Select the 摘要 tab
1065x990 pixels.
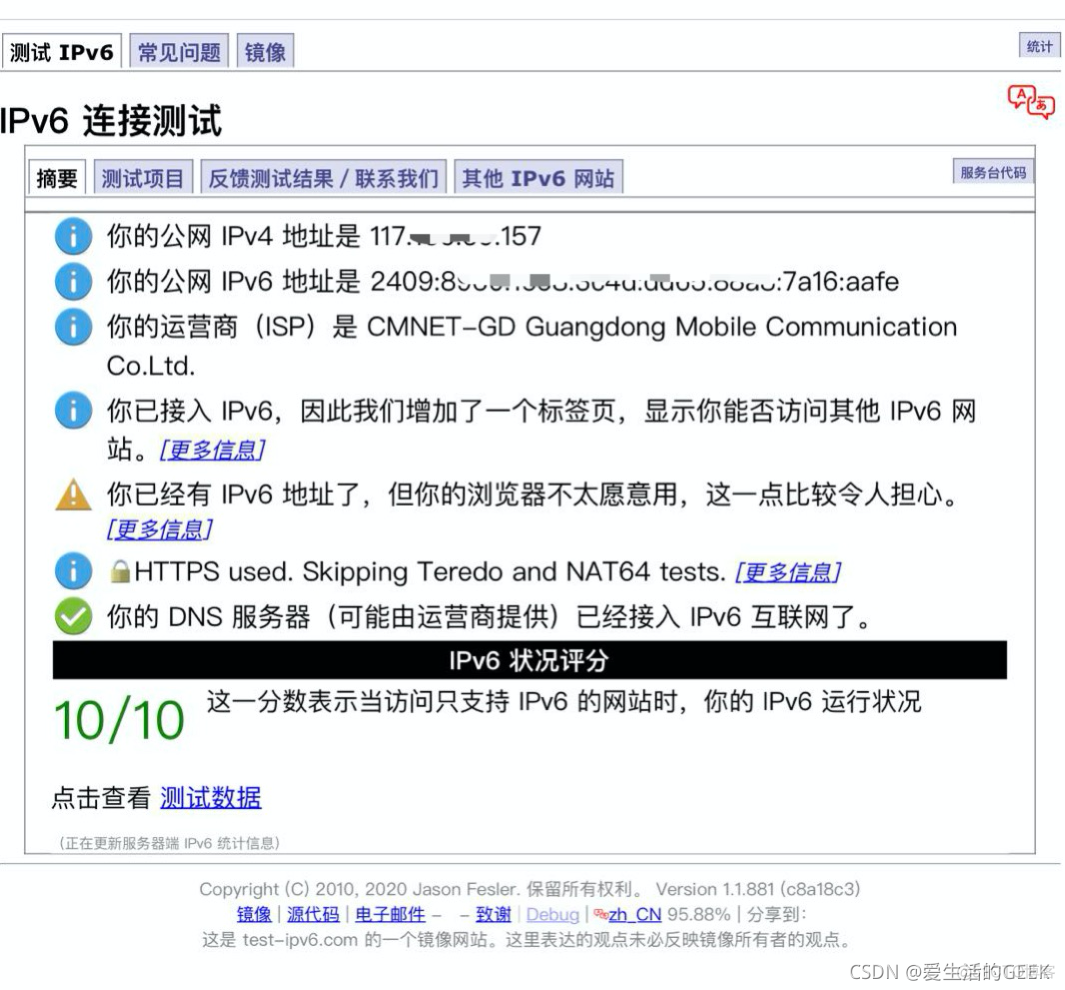[x=57, y=178]
